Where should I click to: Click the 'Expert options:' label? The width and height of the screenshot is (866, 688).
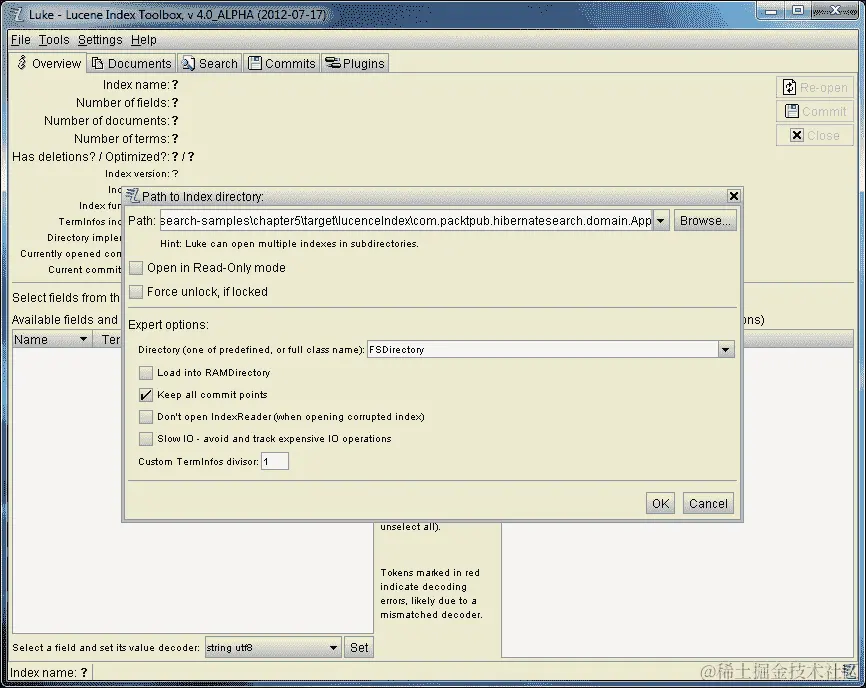coord(168,325)
